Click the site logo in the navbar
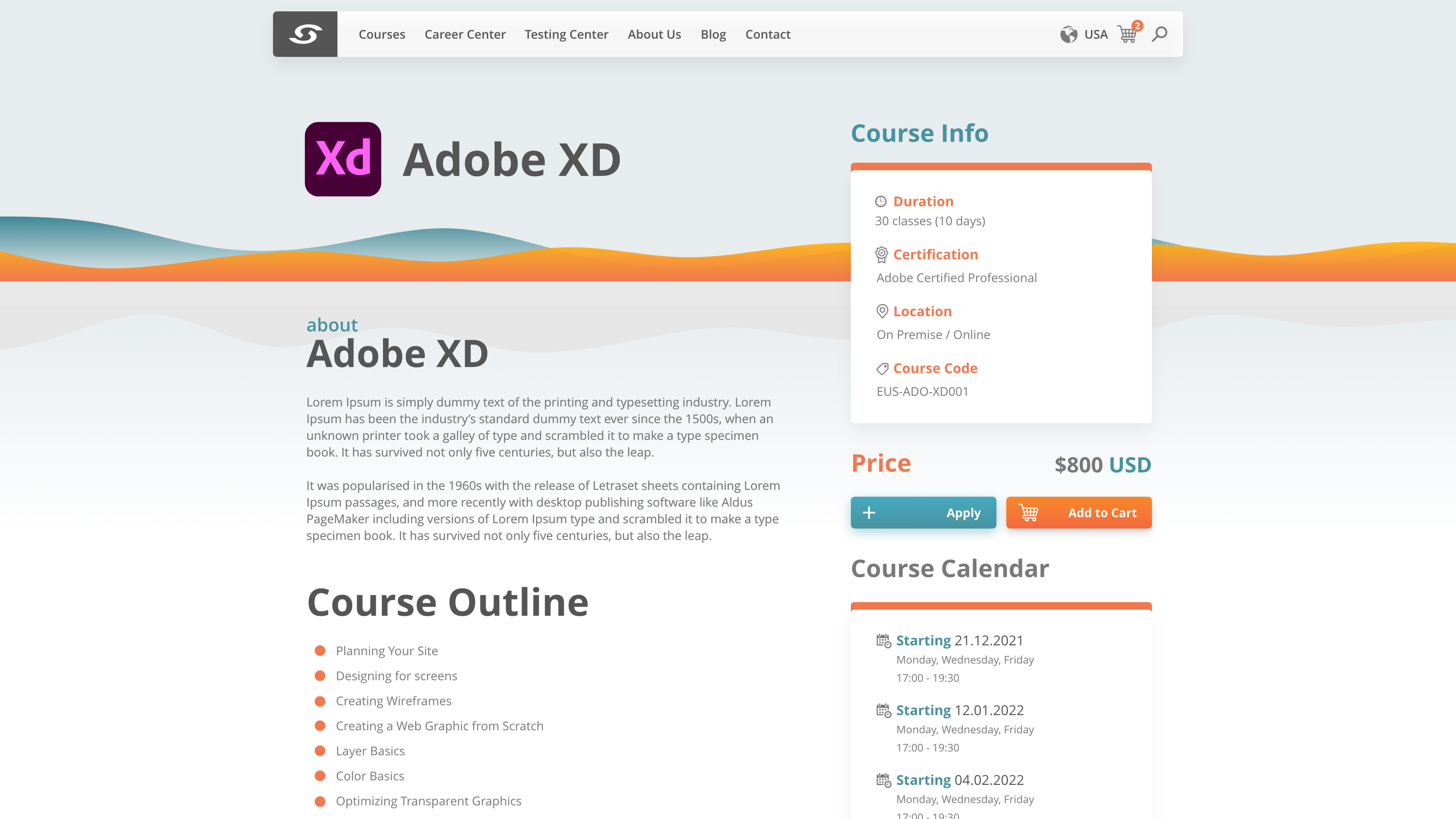This screenshot has height=819, width=1456. click(x=305, y=34)
